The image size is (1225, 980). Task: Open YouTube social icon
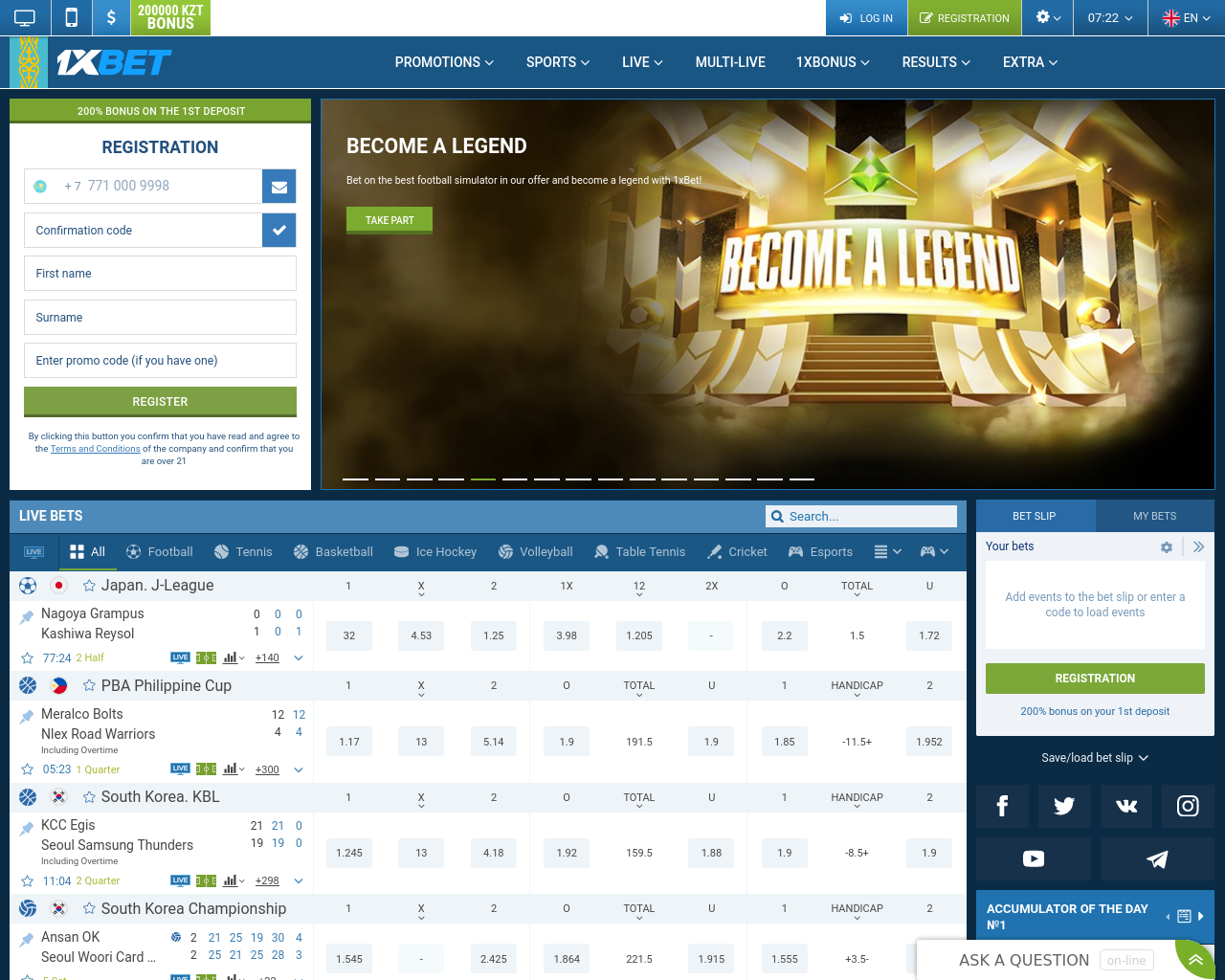click(1034, 858)
